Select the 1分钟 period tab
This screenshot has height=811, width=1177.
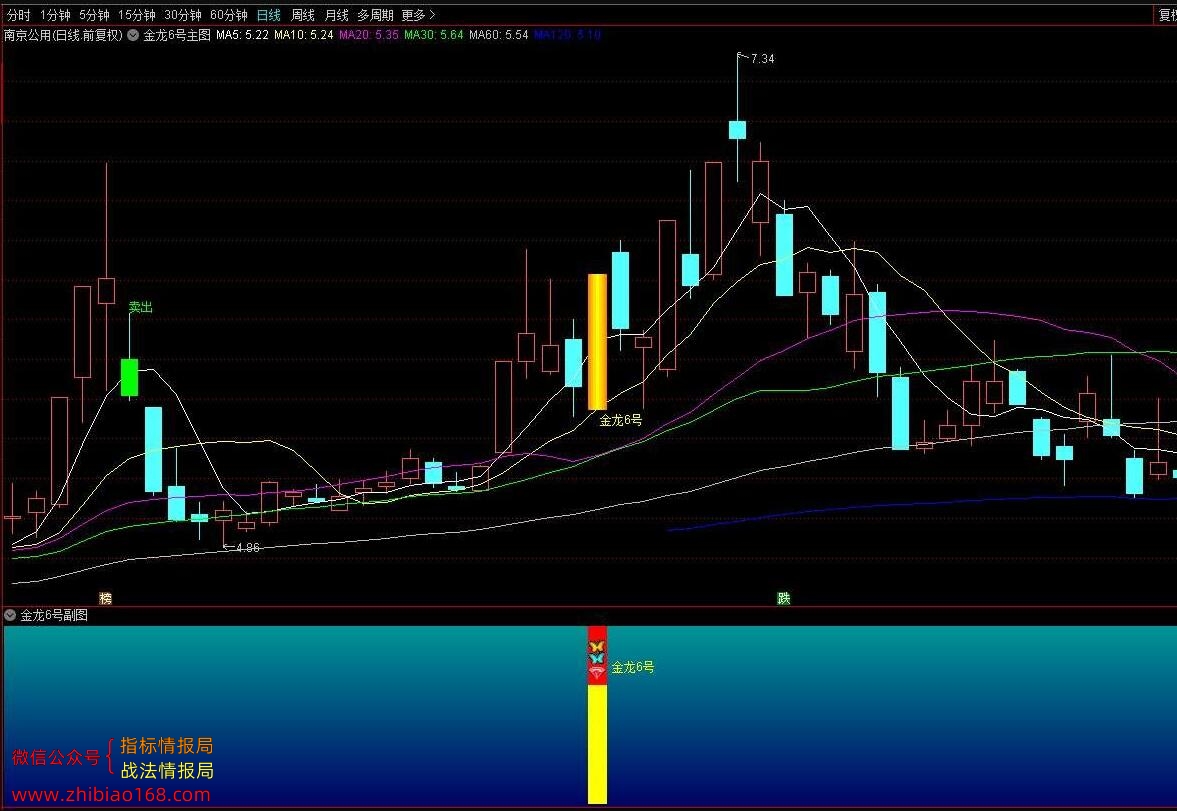click(x=55, y=15)
